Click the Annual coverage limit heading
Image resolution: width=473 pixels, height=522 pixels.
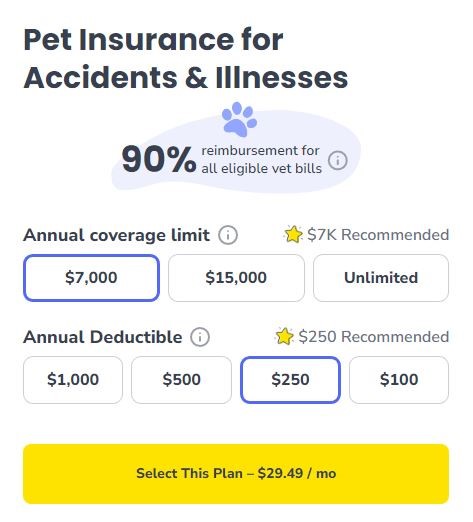[x=117, y=235]
